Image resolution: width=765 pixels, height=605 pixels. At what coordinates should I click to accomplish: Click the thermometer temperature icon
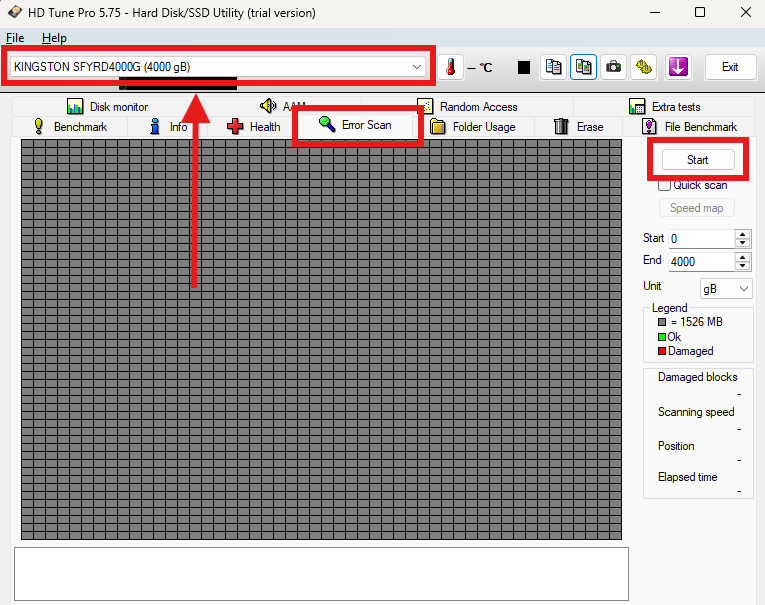tap(451, 67)
